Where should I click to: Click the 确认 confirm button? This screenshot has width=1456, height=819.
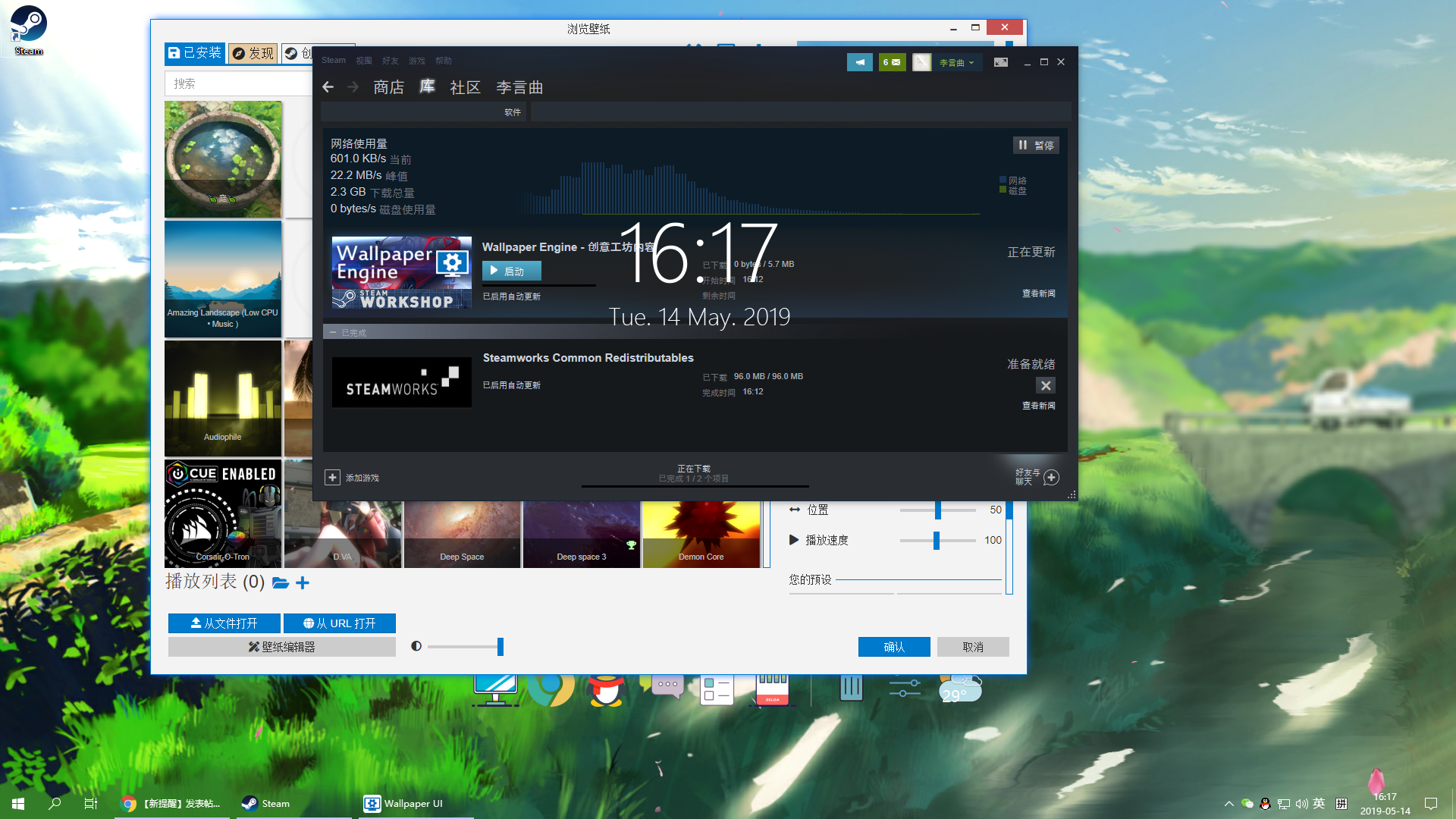(x=894, y=647)
